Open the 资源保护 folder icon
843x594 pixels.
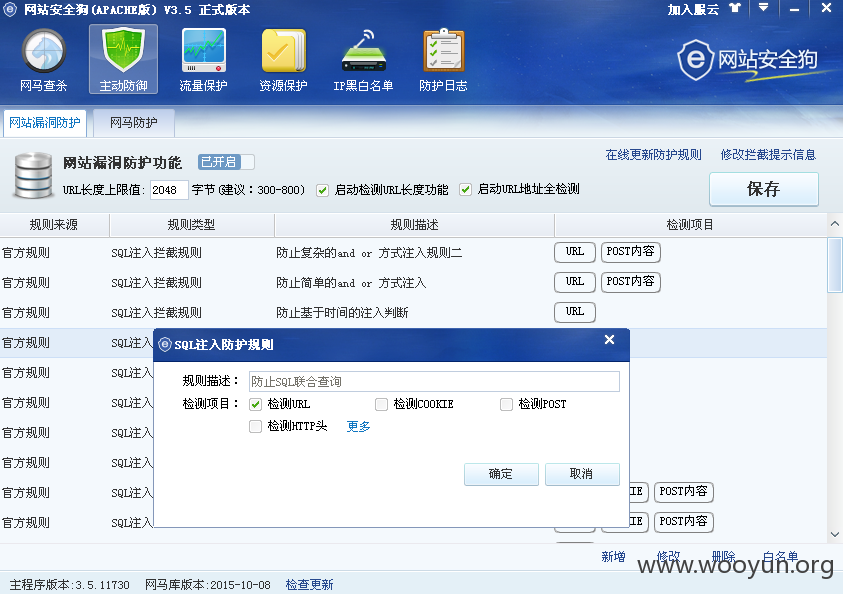click(283, 60)
